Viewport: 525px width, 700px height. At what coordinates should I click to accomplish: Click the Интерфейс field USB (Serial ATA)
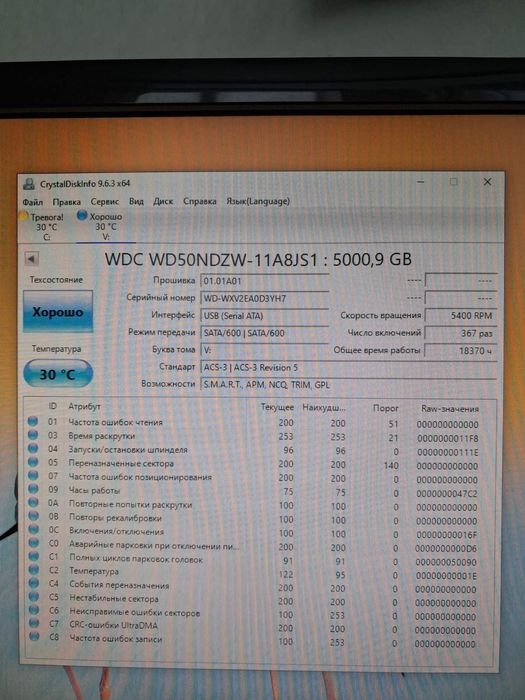click(x=265, y=316)
